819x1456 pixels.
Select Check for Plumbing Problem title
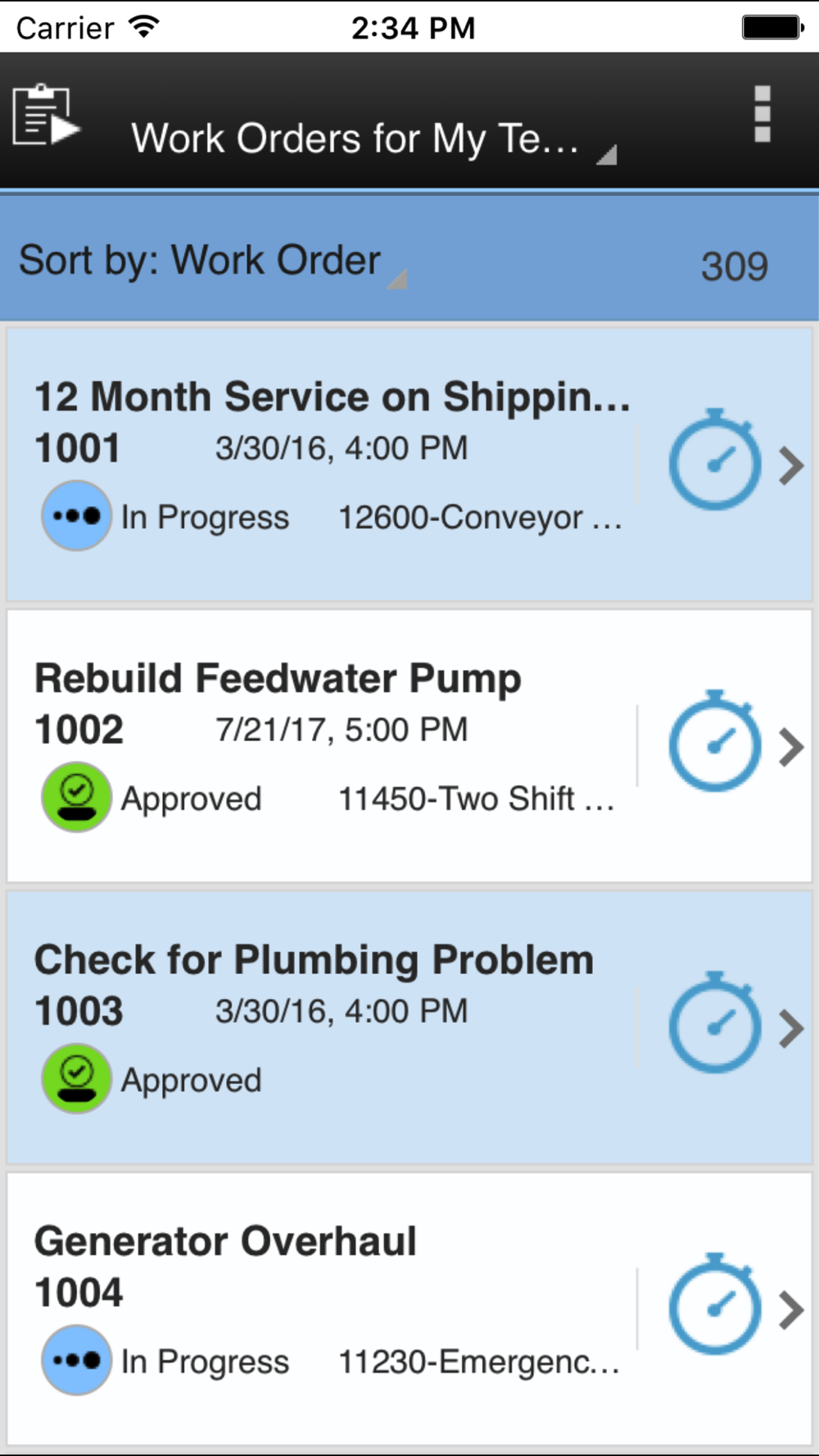(x=314, y=961)
